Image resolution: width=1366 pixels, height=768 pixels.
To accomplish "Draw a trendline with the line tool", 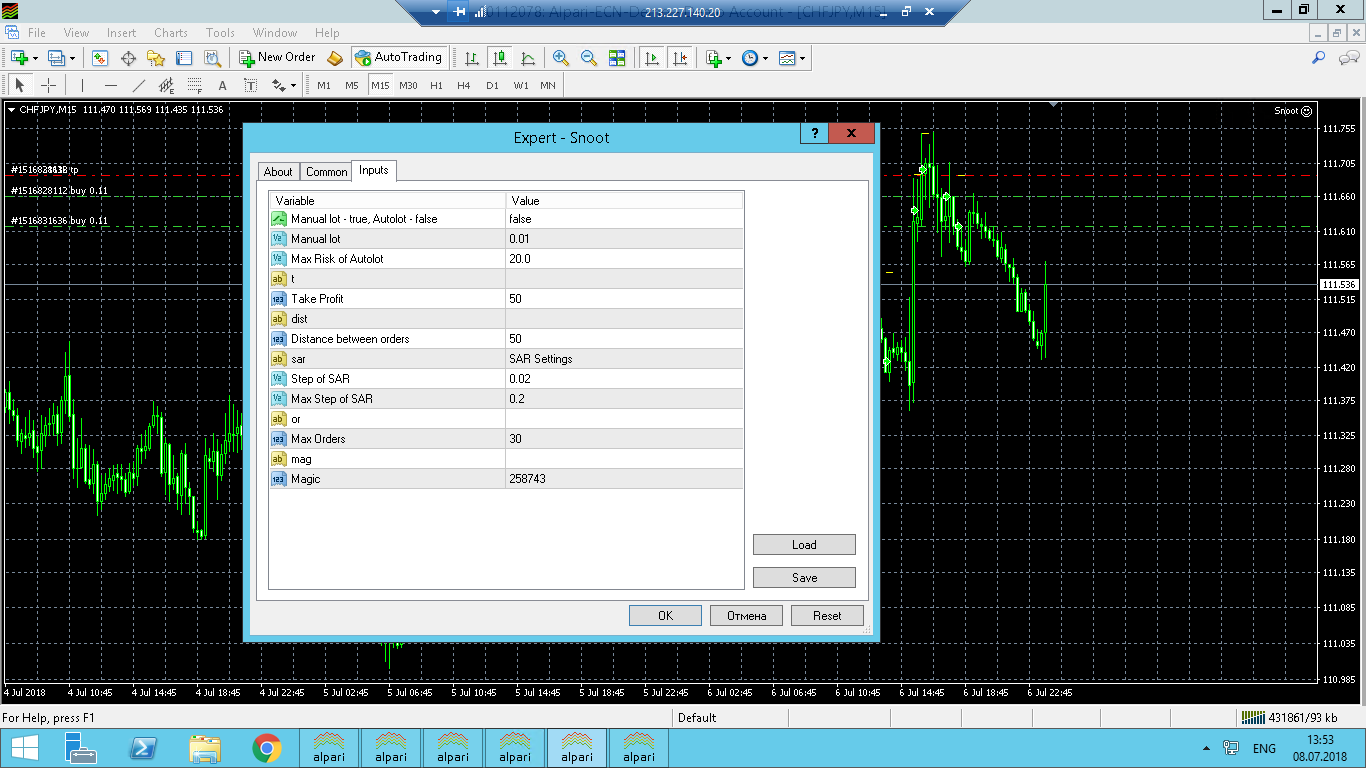I will 139,85.
